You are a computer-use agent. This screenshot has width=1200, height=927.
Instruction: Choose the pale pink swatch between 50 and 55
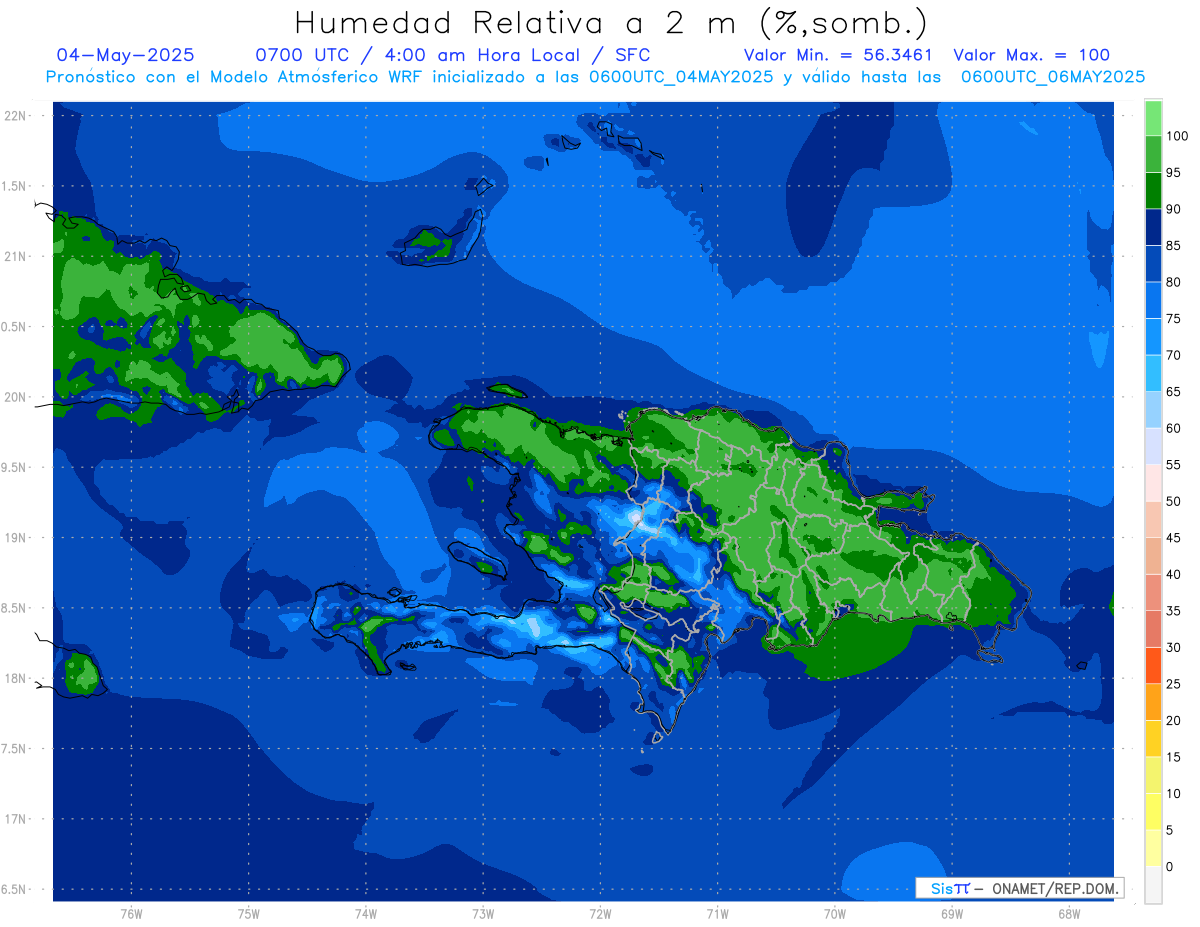coord(1153,483)
